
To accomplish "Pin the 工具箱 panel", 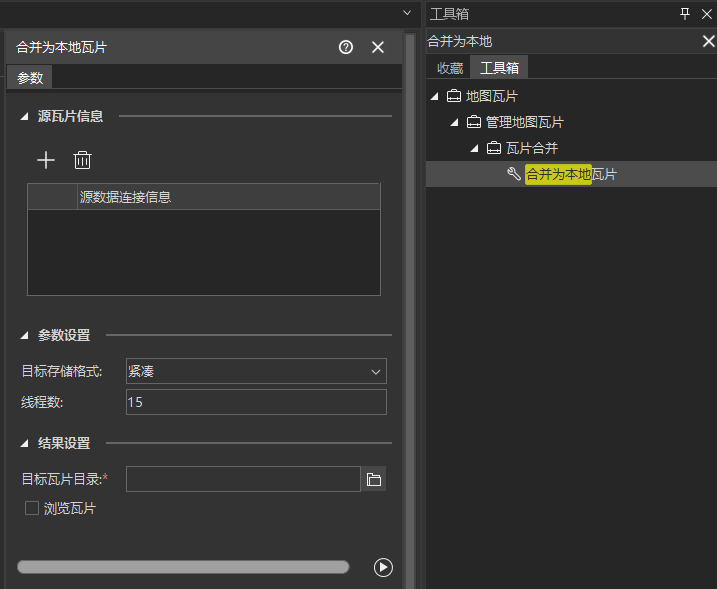I will pos(685,14).
